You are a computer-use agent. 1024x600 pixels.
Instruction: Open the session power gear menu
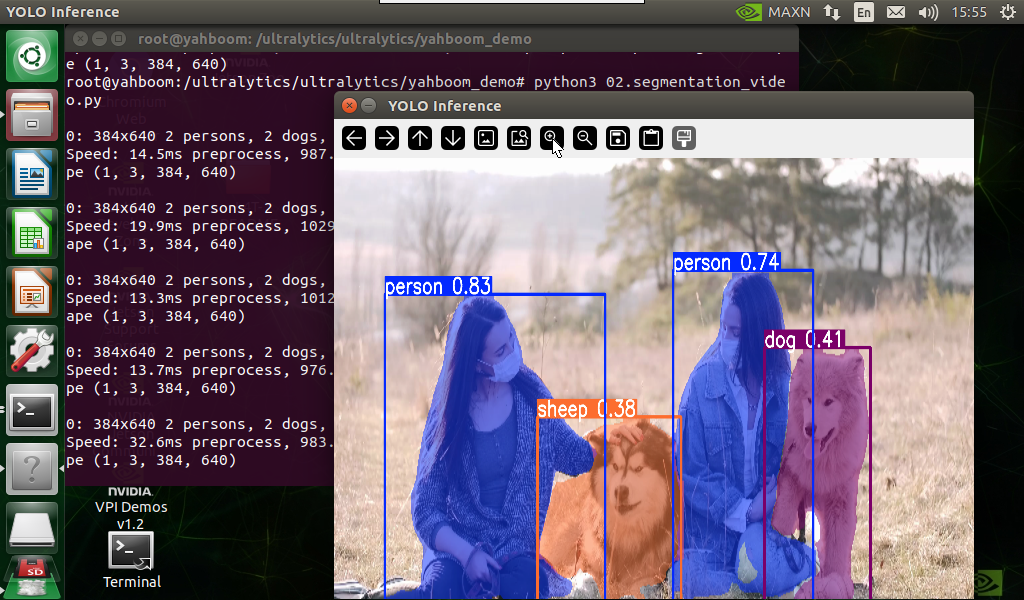[1008, 12]
